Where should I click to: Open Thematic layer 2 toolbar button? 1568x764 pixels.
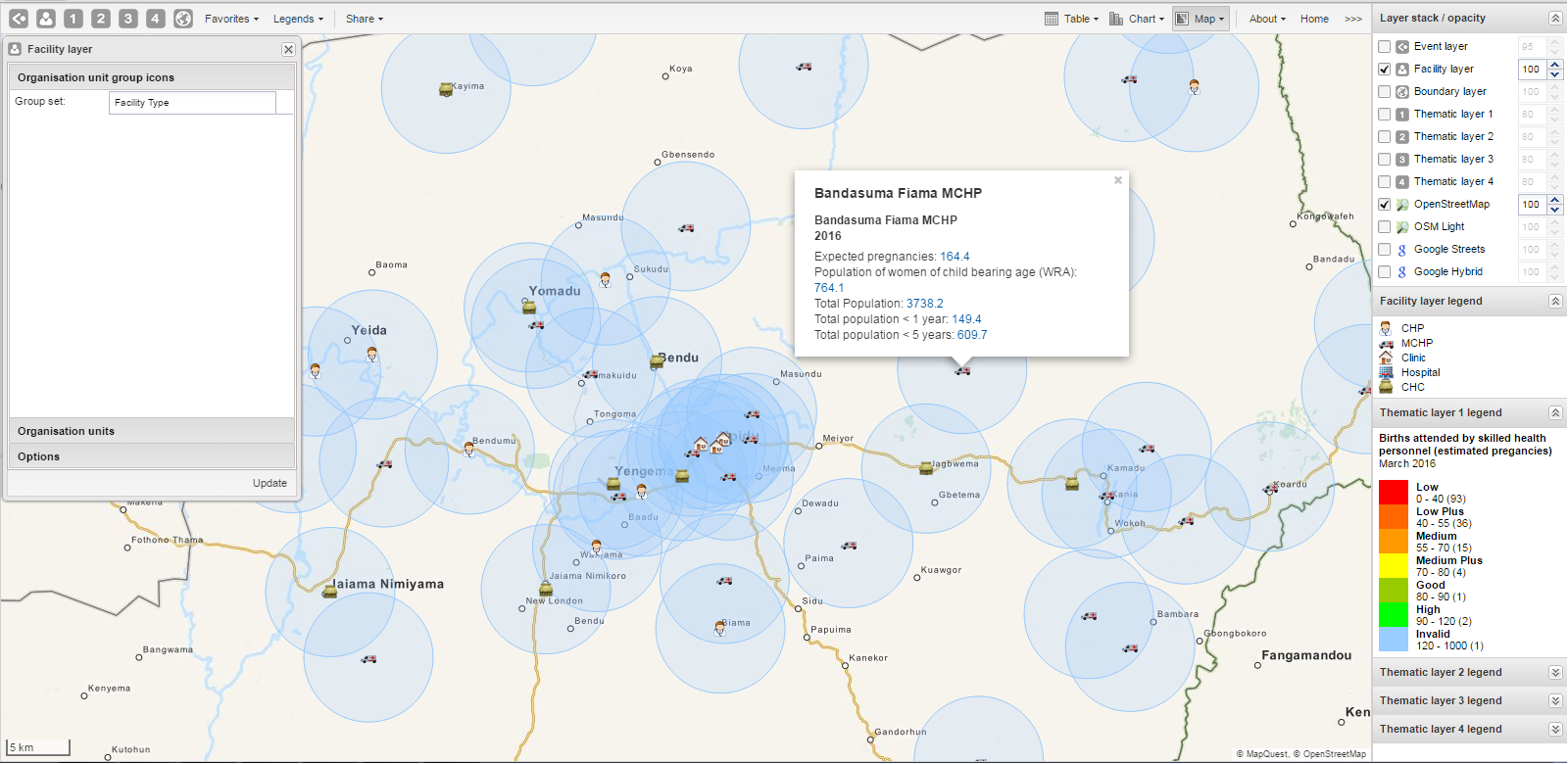pyautogui.click(x=101, y=19)
